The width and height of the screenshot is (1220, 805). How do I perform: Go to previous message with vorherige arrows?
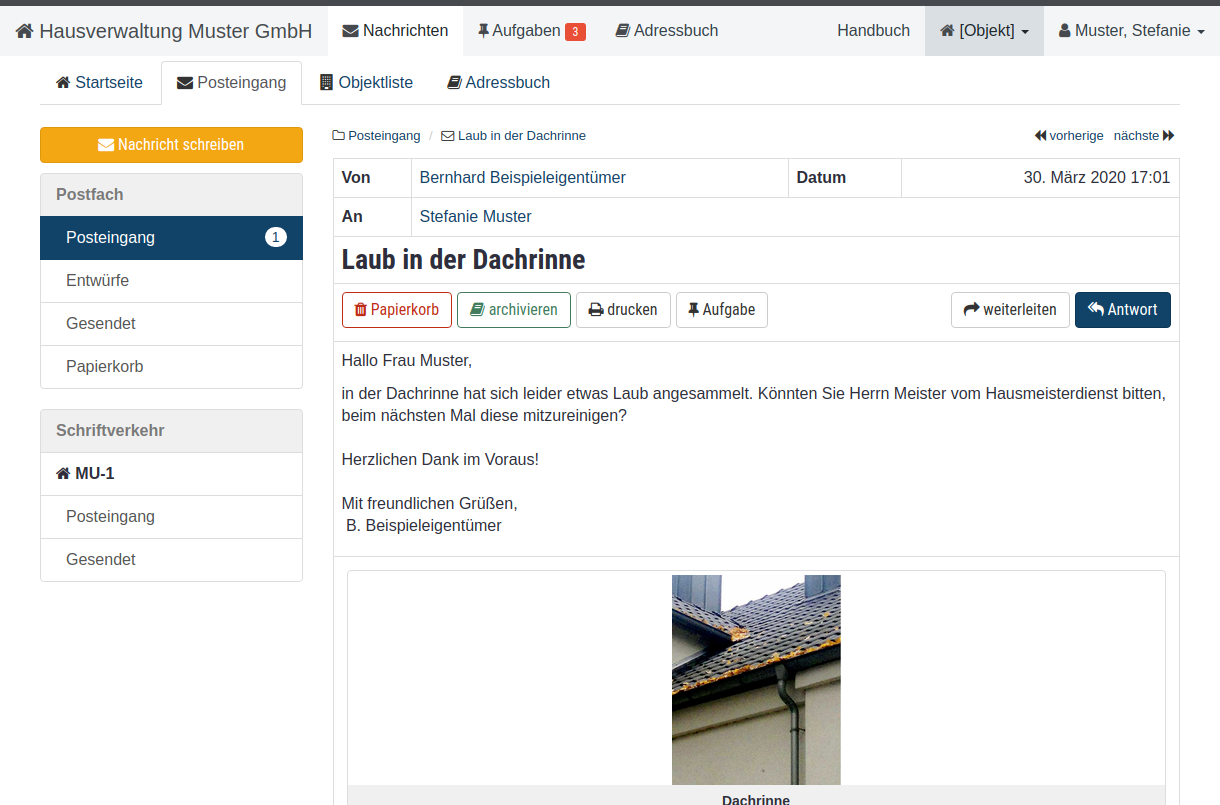point(1068,135)
